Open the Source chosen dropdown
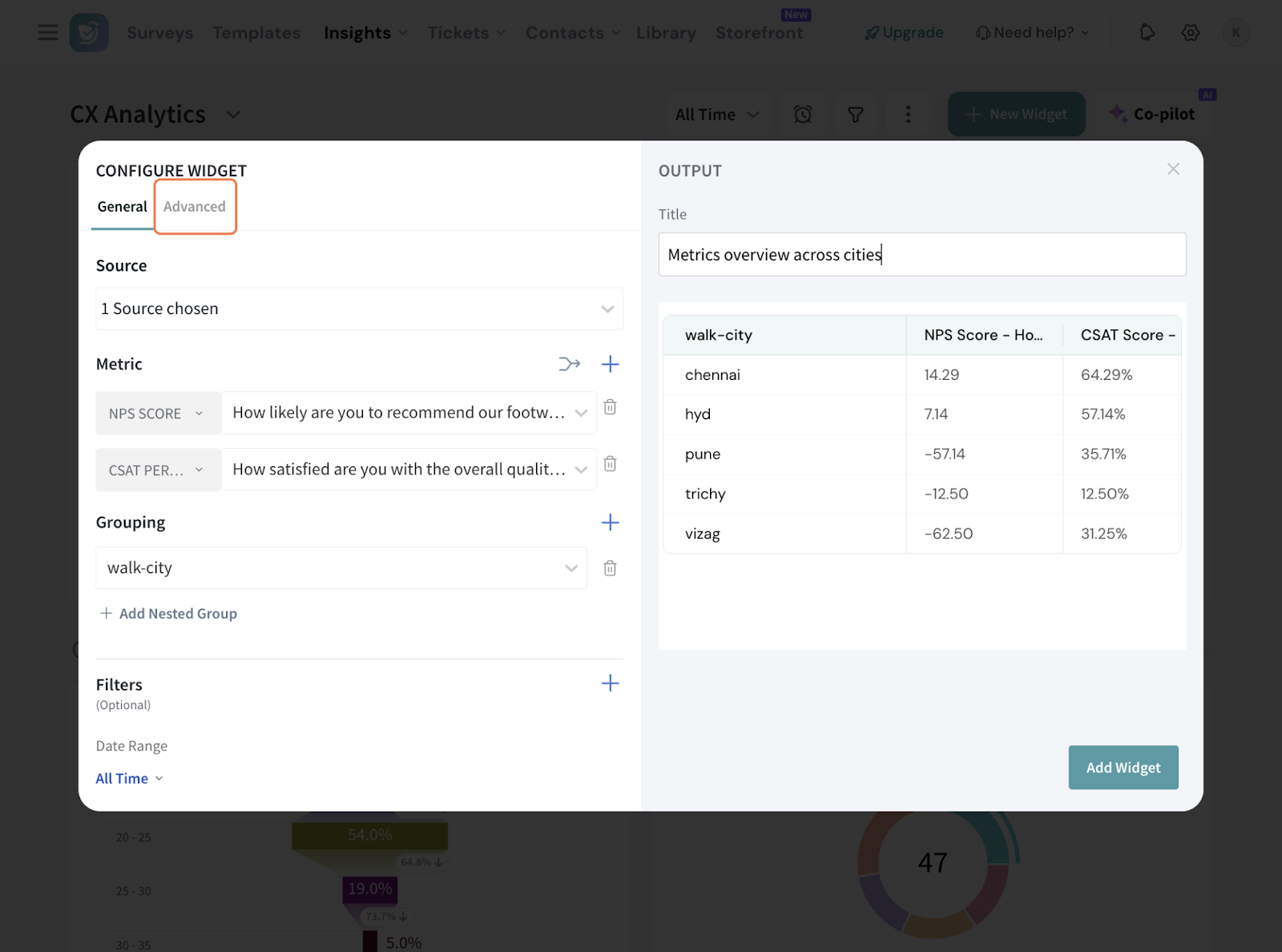Image resolution: width=1282 pixels, height=952 pixels. [358, 309]
